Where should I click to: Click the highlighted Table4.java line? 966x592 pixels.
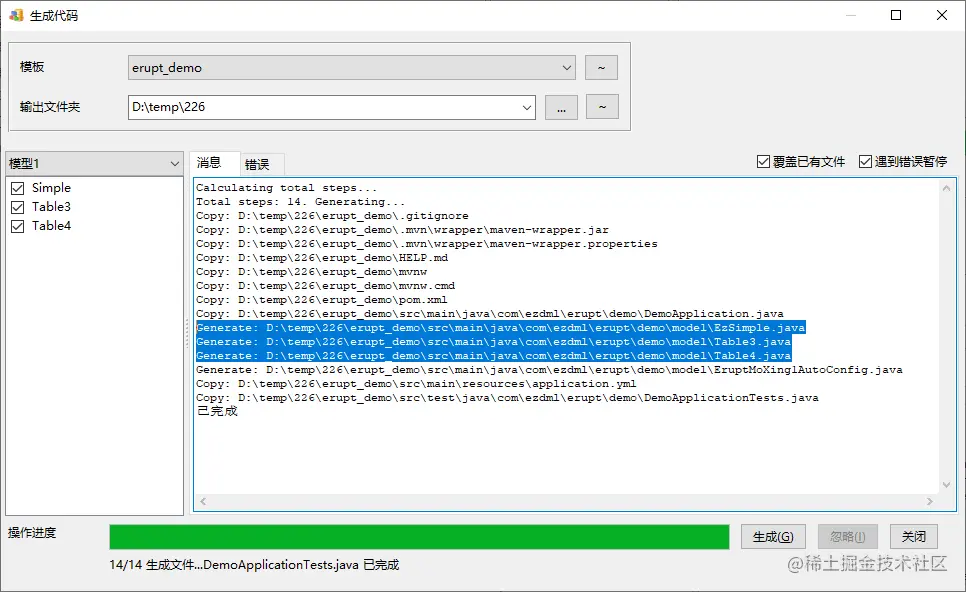click(493, 356)
